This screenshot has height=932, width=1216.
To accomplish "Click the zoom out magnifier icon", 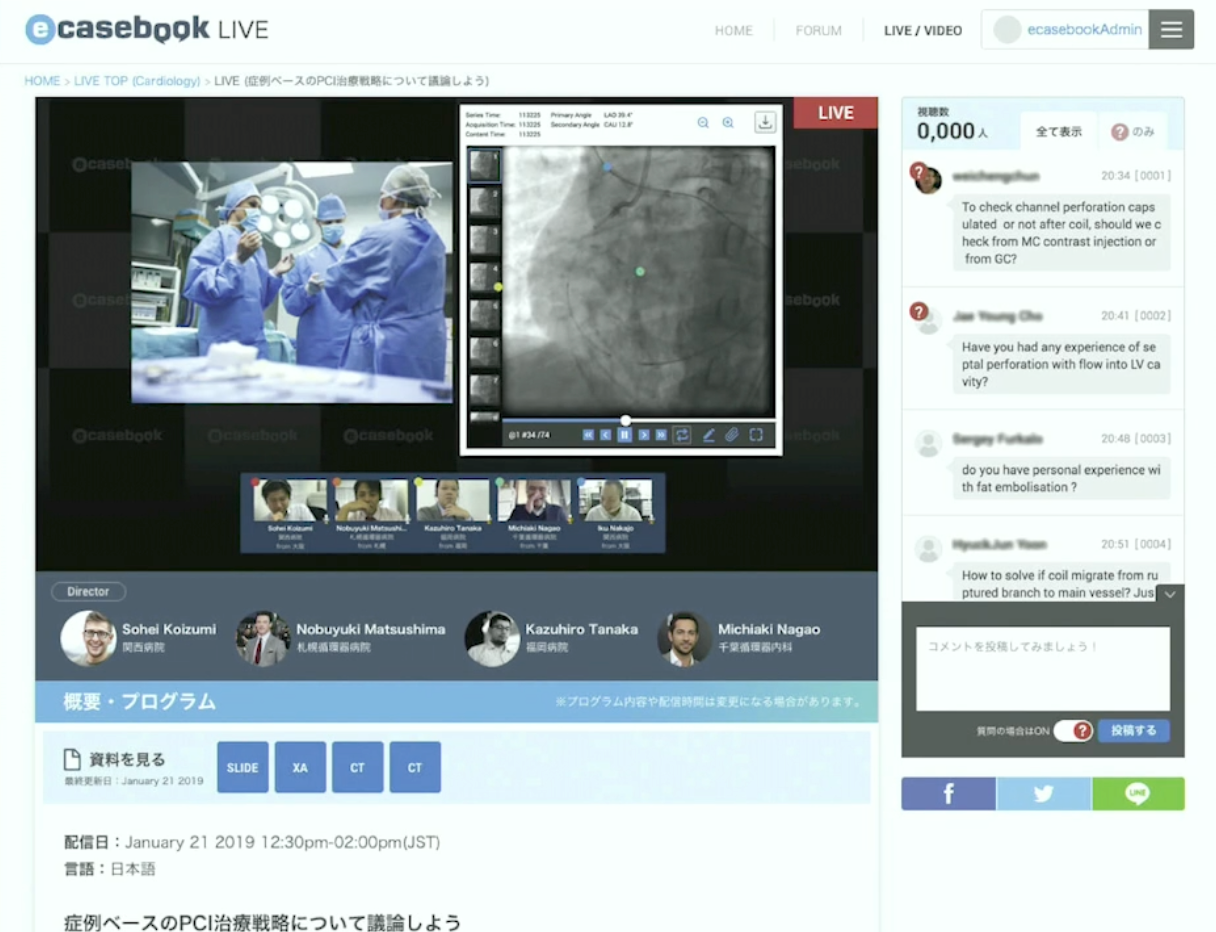I will [703, 123].
